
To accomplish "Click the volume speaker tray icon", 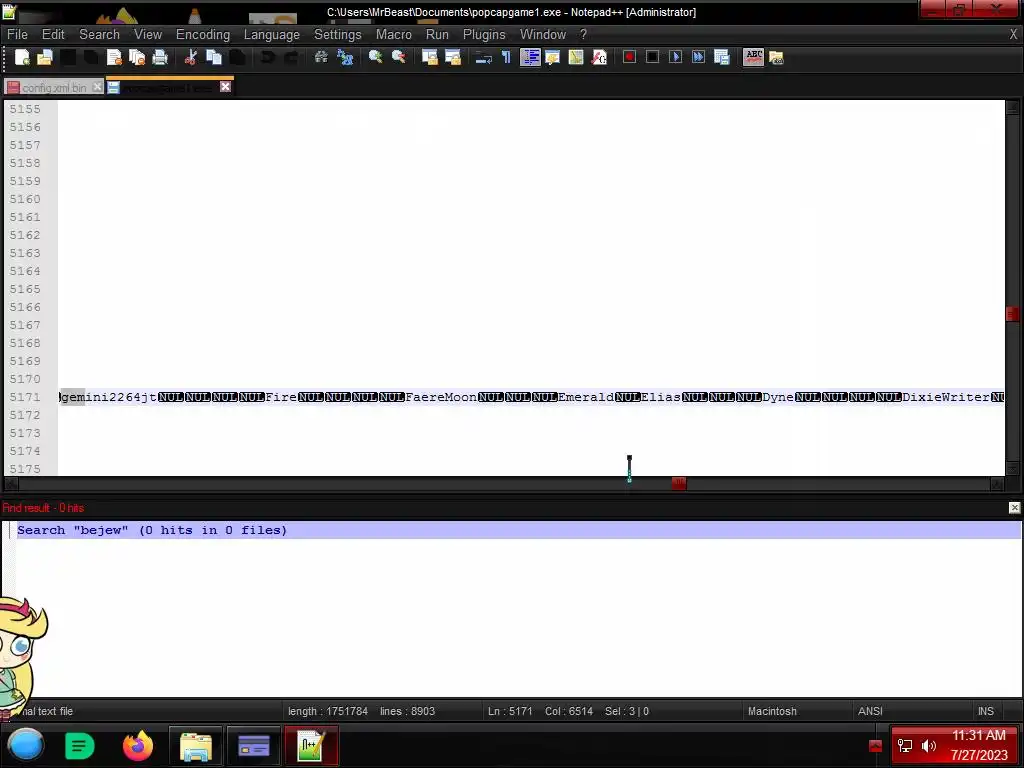I will 928,745.
